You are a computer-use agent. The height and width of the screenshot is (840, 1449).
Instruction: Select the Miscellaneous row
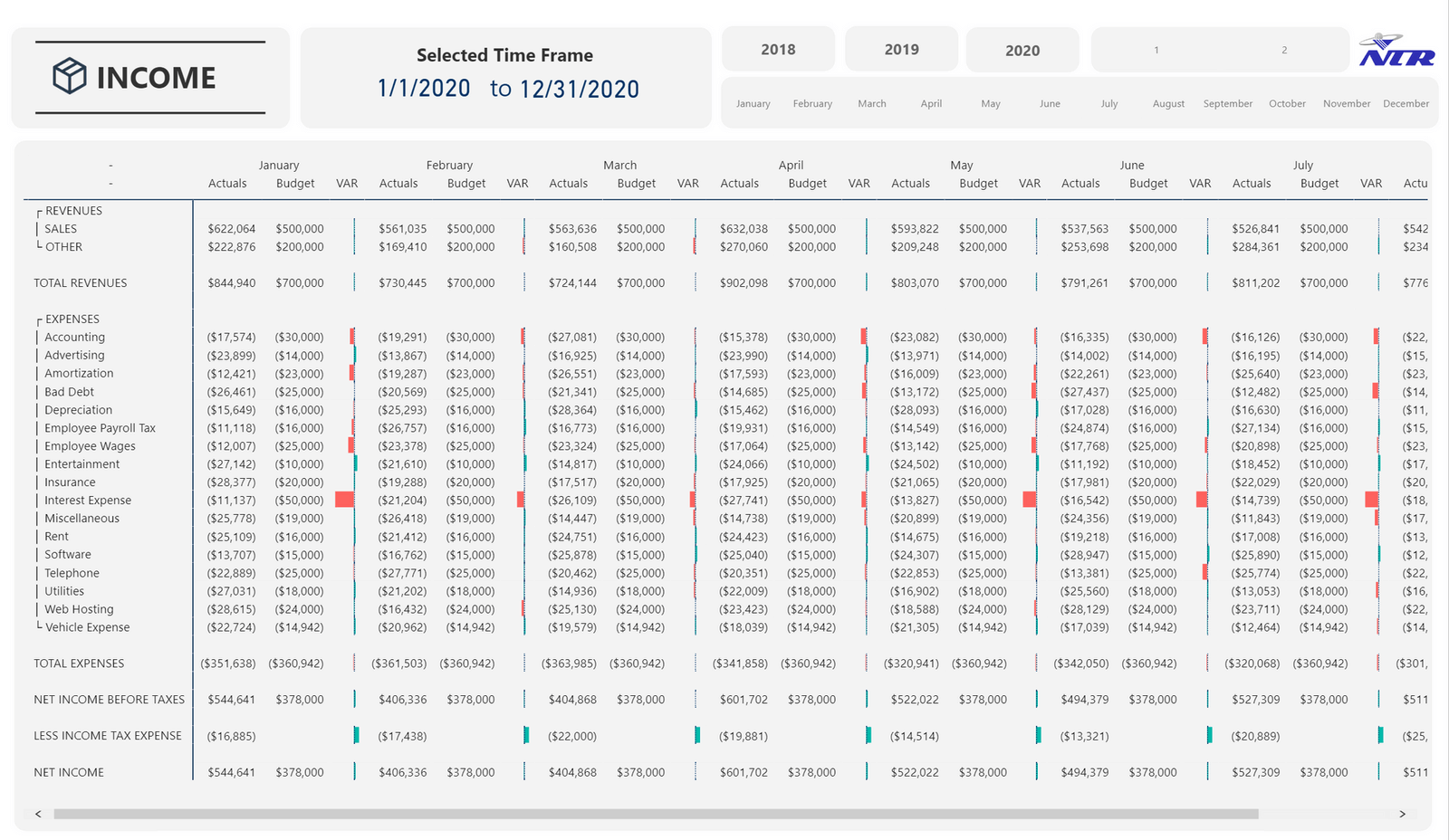click(82, 519)
